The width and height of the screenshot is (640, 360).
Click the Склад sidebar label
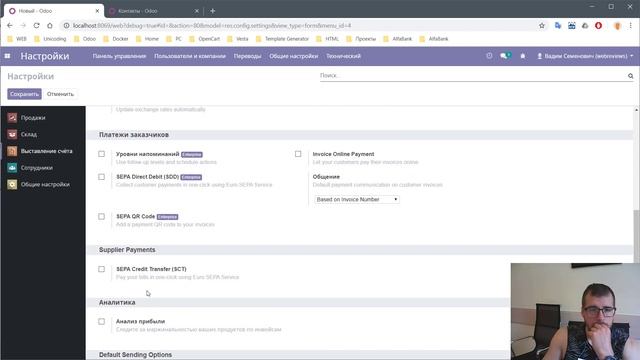click(x=29, y=134)
